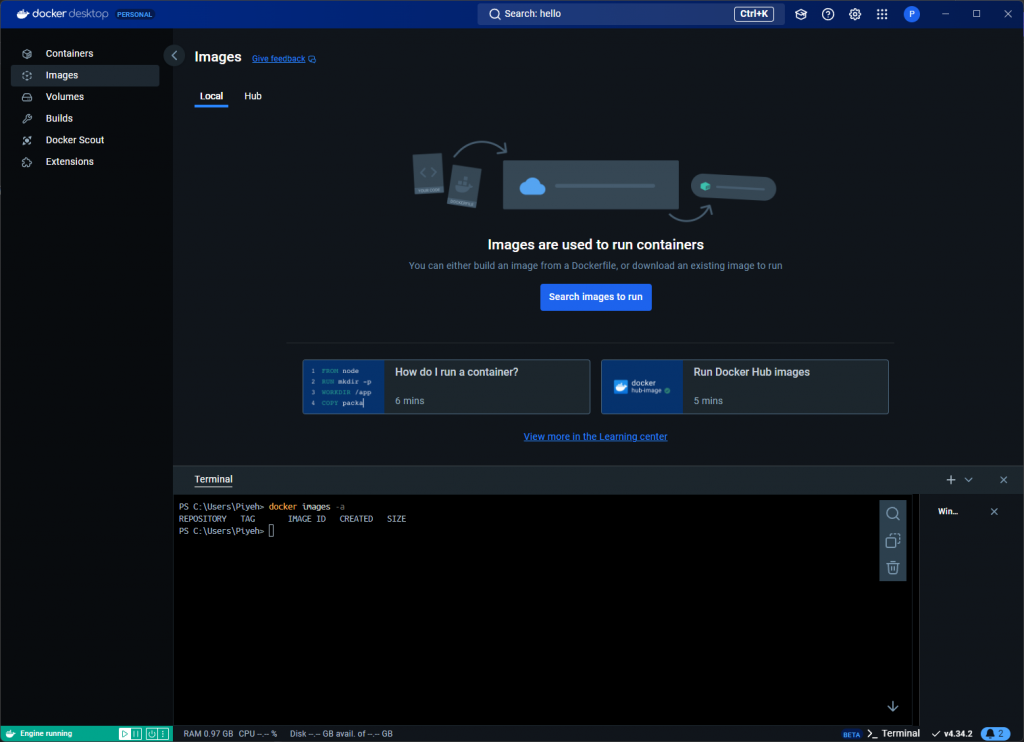The height and width of the screenshot is (742, 1024).
Task: Toggle Terminal from the status bar
Action: (893, 734)
